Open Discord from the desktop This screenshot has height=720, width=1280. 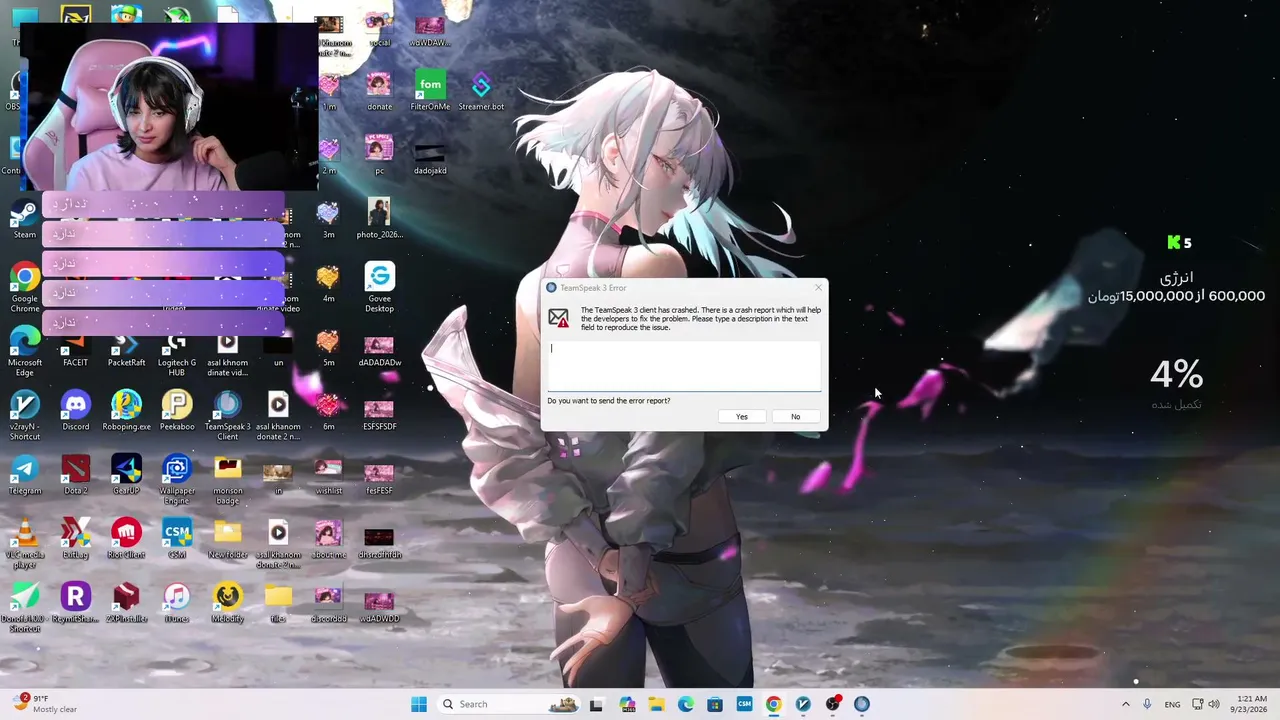[76, 410]
